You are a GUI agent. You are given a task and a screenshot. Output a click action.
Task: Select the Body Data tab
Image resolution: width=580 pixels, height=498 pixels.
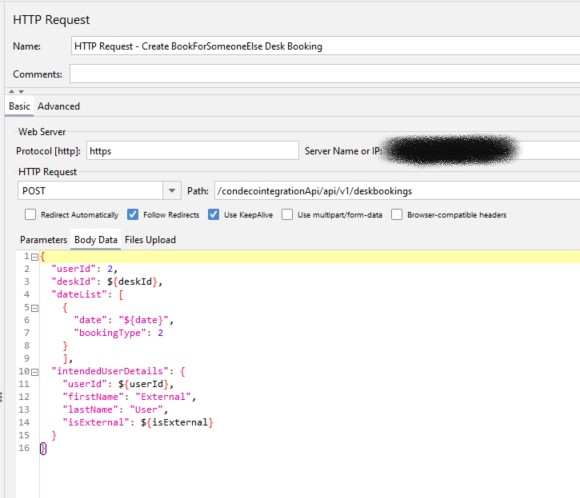(x=96, y=240)
